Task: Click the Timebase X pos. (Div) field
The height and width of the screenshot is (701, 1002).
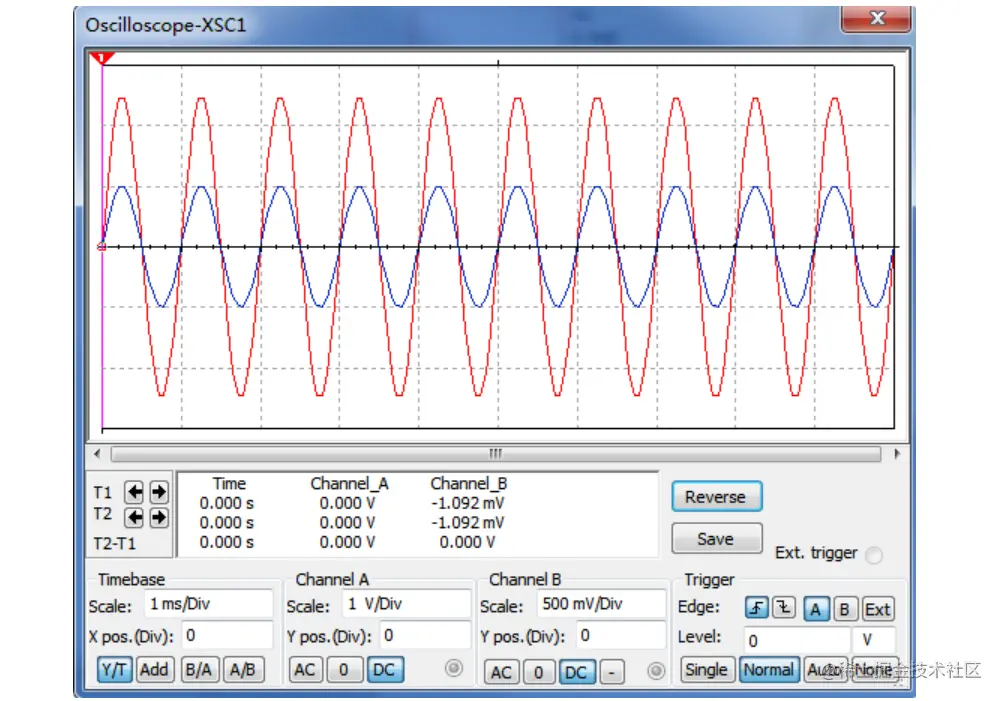Action: coord(226,636)
